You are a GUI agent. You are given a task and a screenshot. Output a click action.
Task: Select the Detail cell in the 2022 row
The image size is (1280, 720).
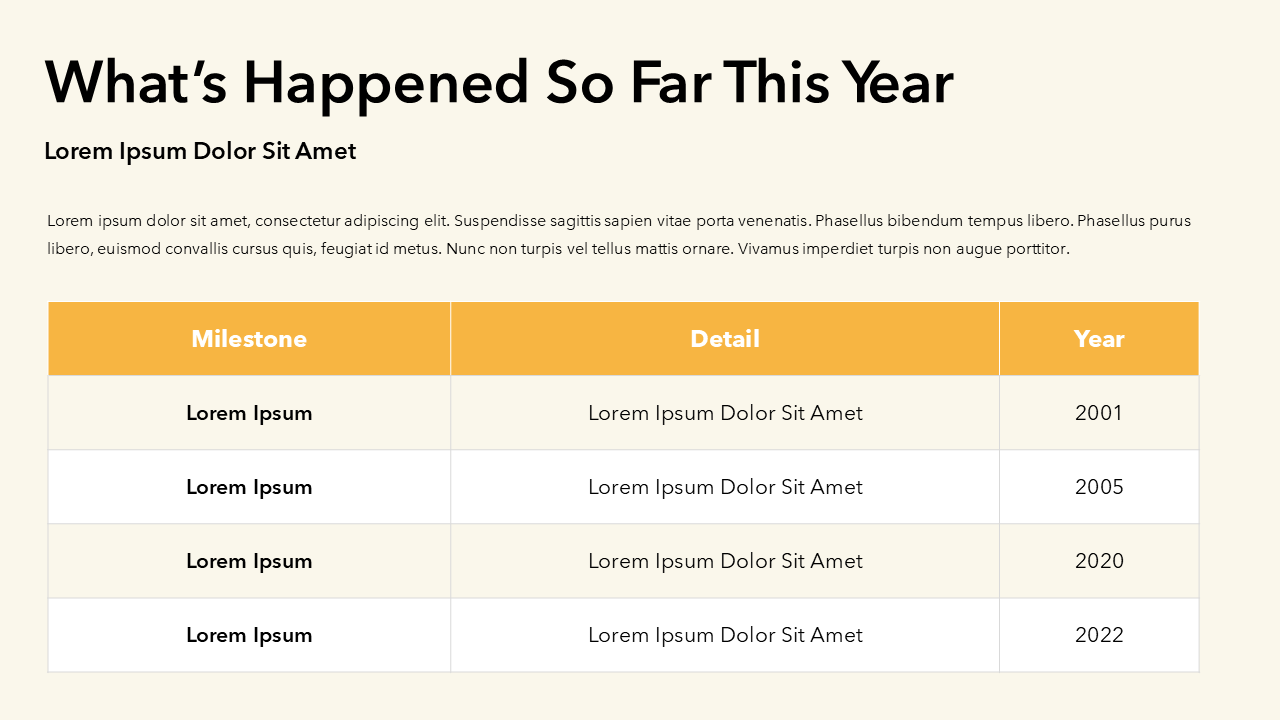click(x=725, y=635)
